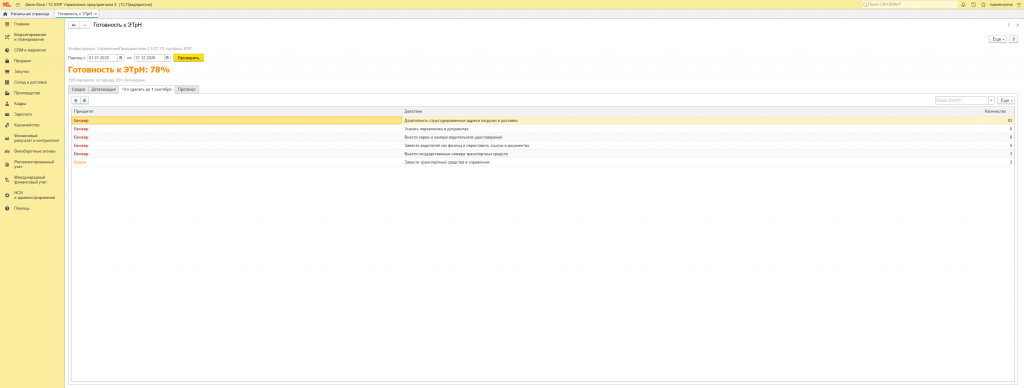
Task: Open Склад и доставка section
Action: point(33,82)
